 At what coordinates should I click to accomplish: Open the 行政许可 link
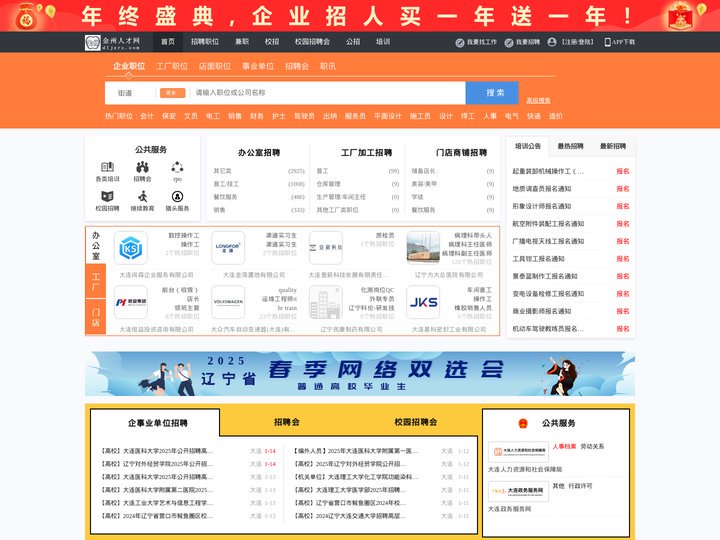click(x=580, y=486)
